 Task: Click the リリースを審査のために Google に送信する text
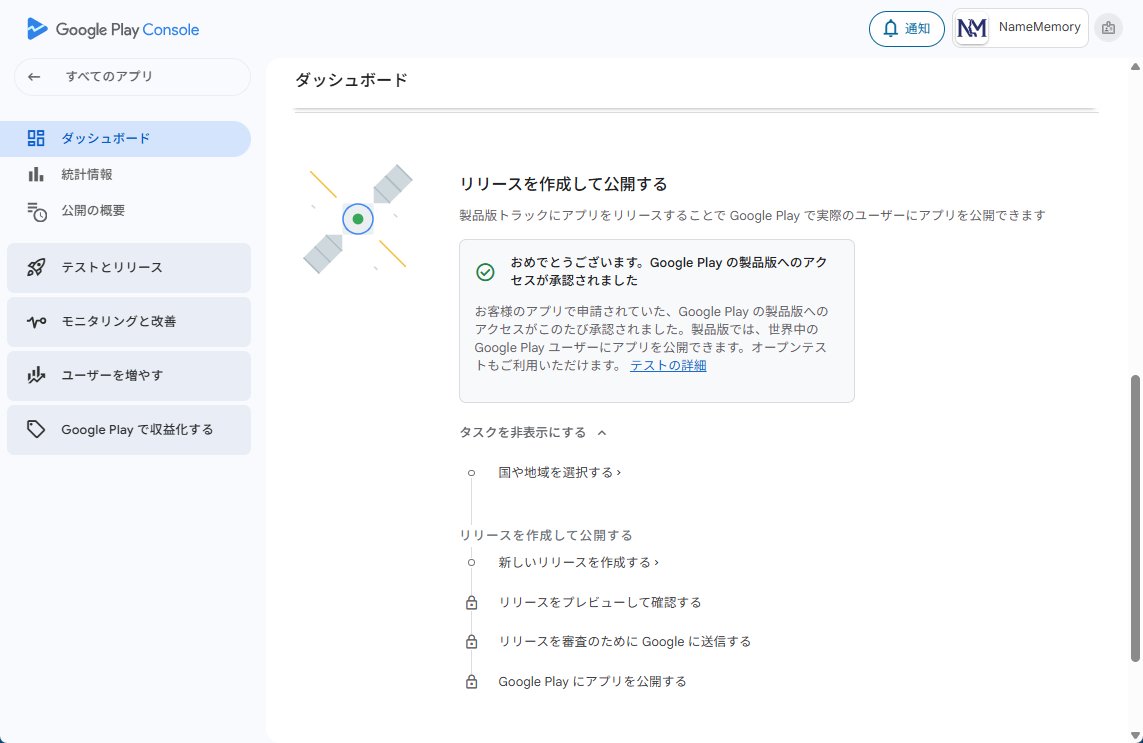pos(624,642)
